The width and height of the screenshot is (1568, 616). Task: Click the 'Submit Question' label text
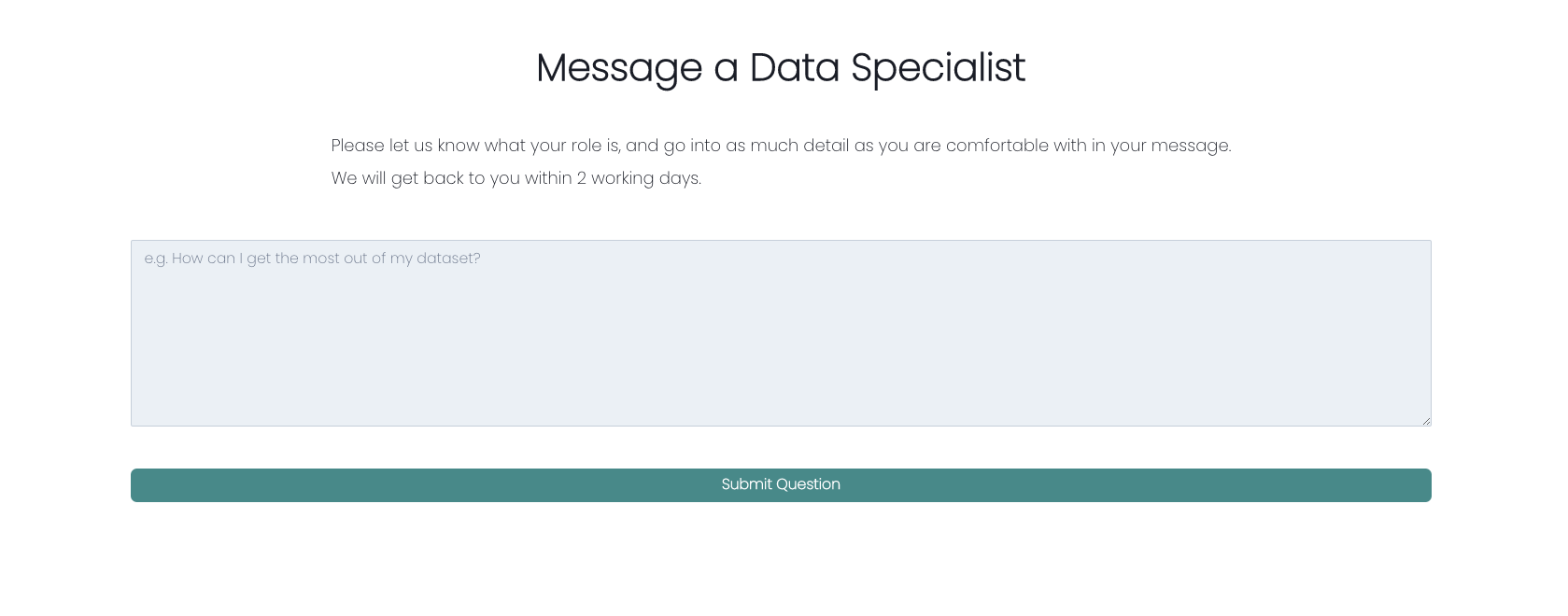tap(781, 484)
